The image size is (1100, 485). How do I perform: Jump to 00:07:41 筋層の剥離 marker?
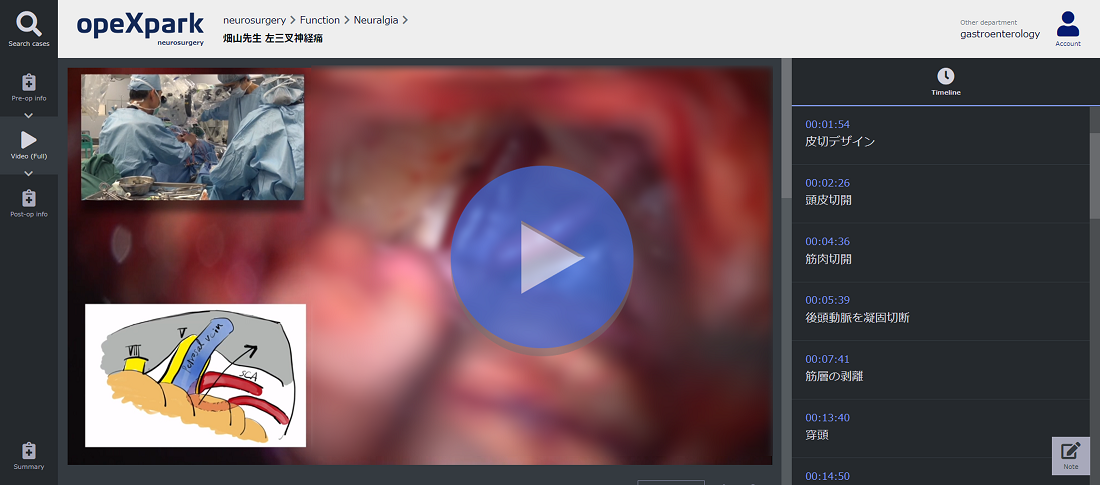(x=941, y=371)
